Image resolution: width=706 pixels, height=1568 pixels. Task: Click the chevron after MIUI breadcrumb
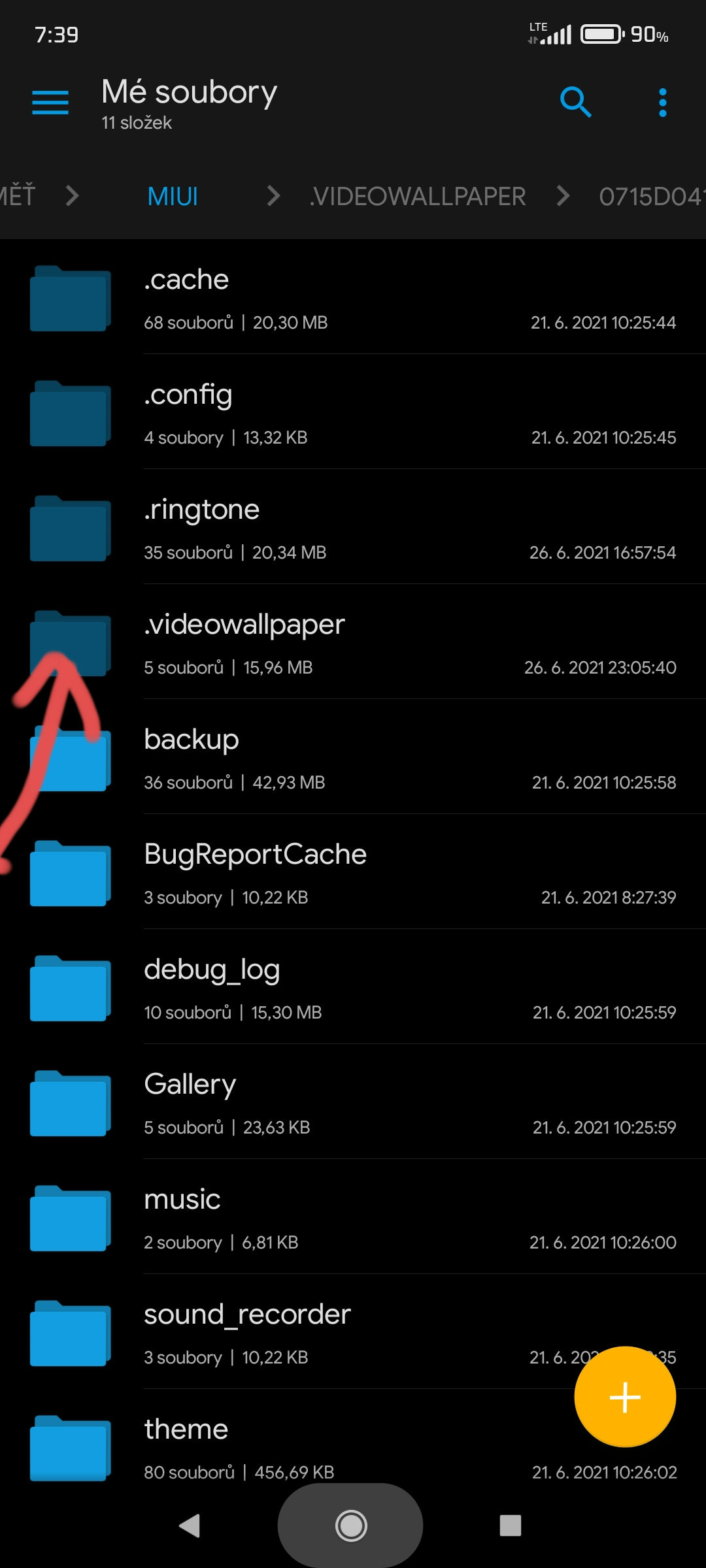(274, 195)
